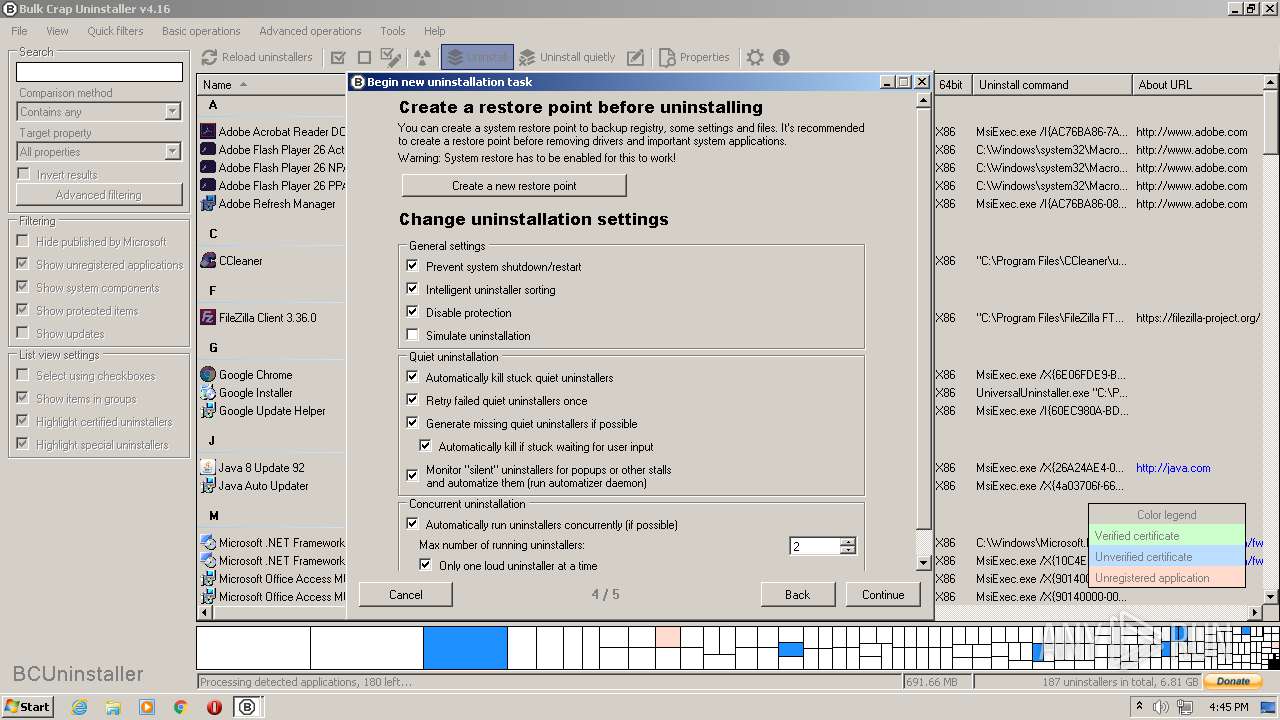The height and width of the screenshot is (720, 1280).
Task: Open the media player taskbar icon
Action: click(147, 707)
